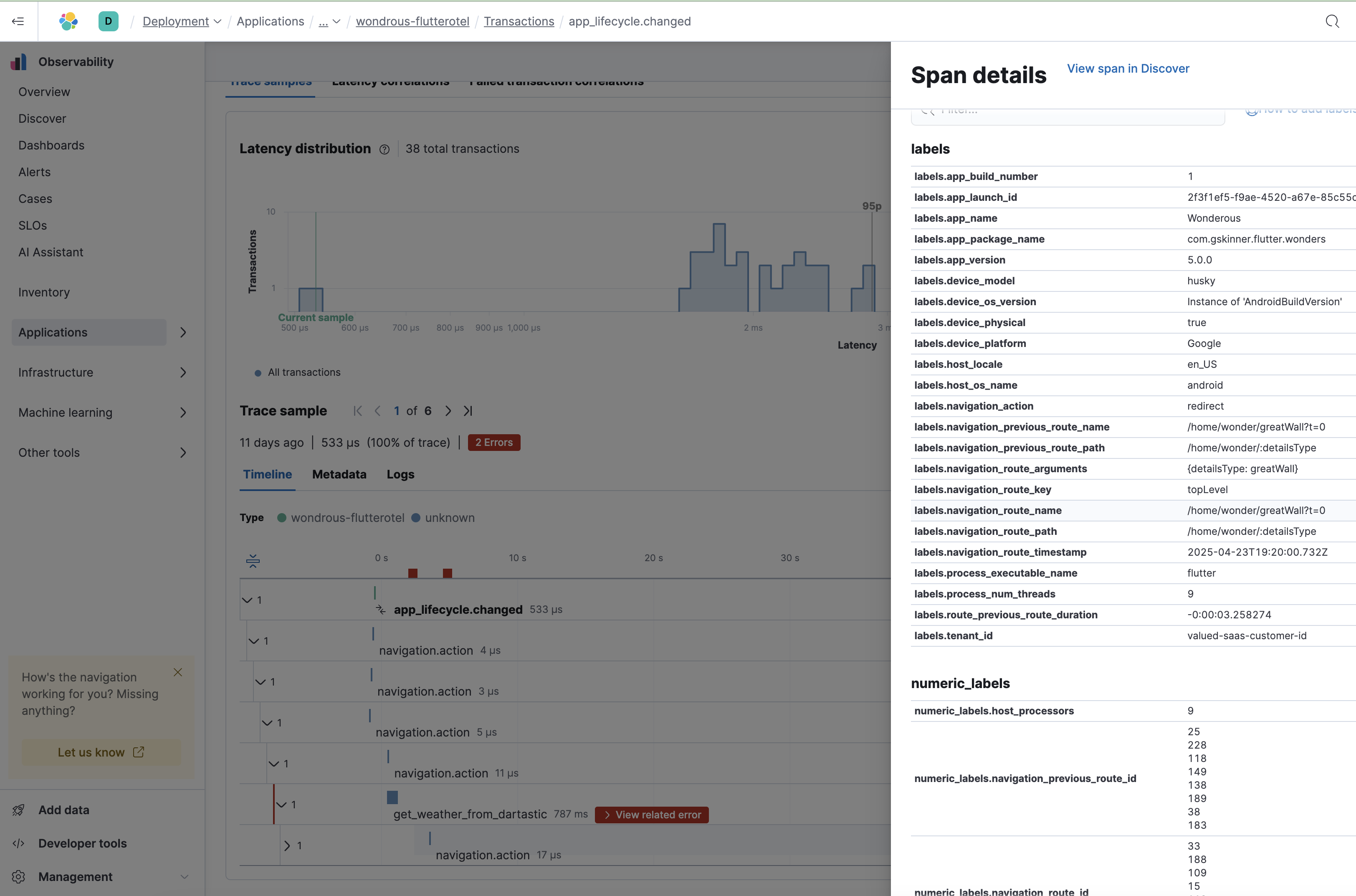1356x896 pixels.
Task: Open the Latency correlations tab
Action: (x=390, y=82)
